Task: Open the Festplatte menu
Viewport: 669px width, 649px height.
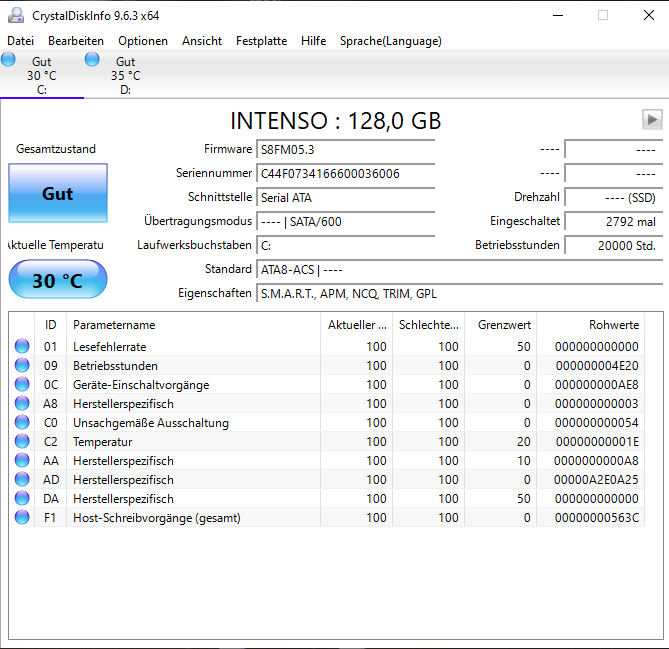Action: [262, 41]
